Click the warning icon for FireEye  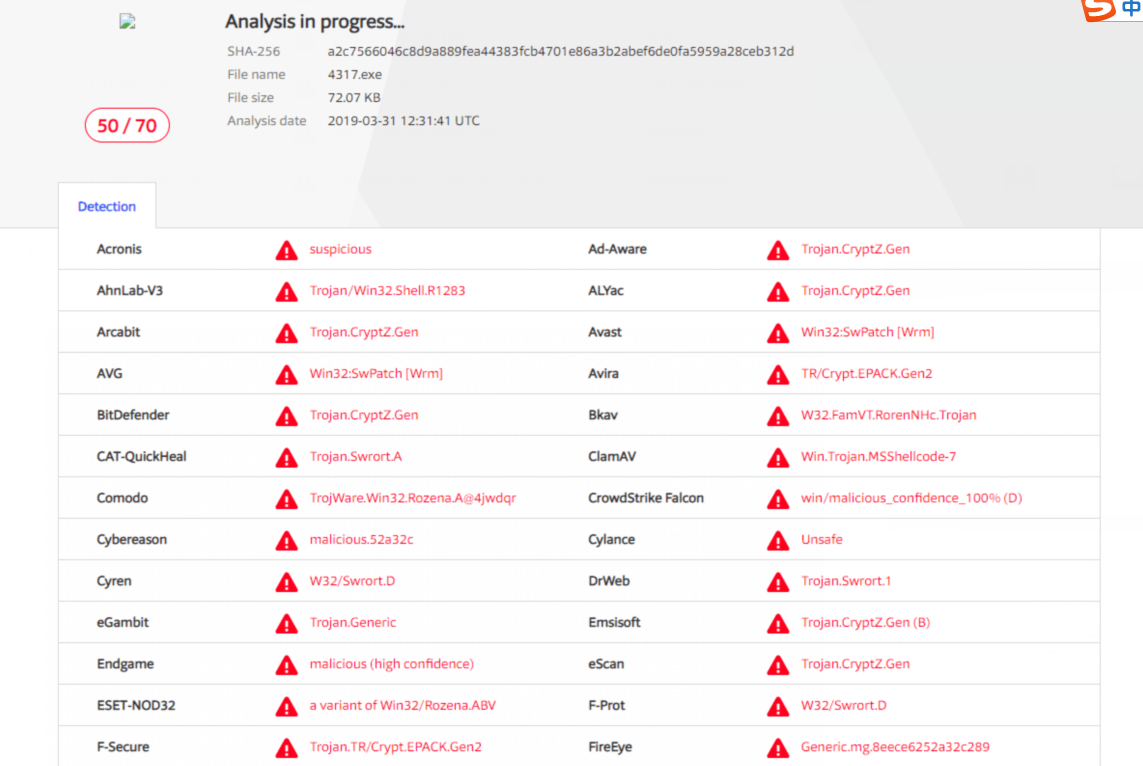778,749
